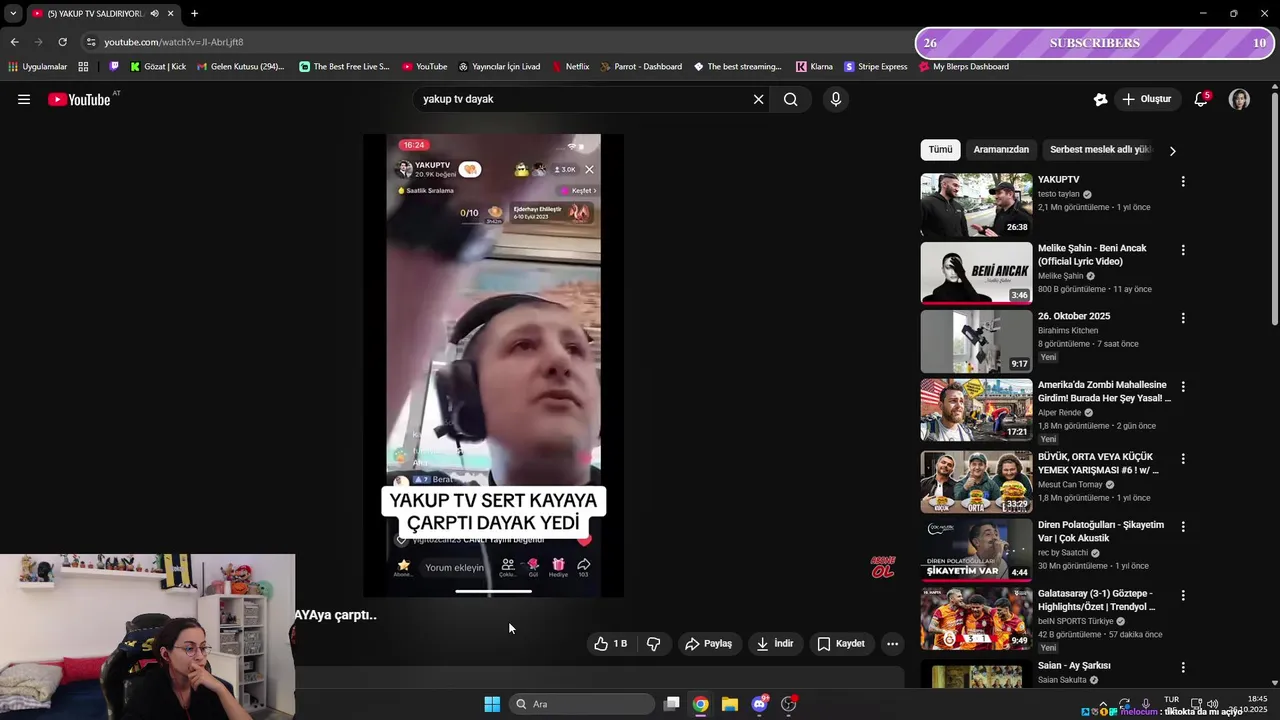Mute the tab via speaker icon
1280x720 pixels.
(x=154, y=14)
